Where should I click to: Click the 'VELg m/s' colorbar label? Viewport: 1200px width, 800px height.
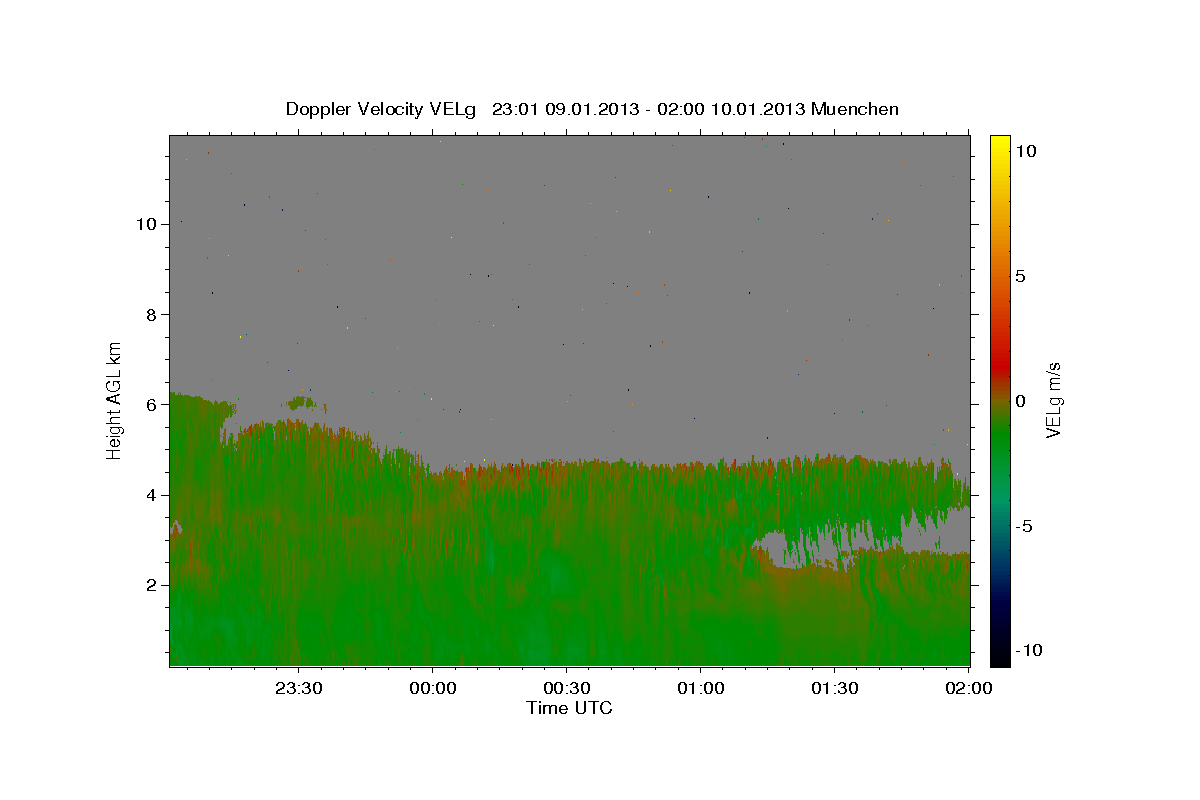click(x=1053, y=400)
